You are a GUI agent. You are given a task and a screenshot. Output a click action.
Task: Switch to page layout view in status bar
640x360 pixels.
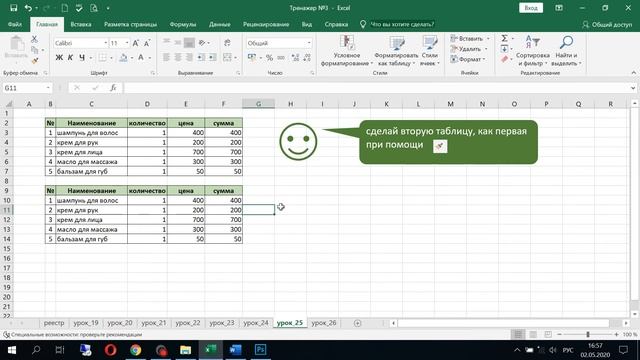pos(533,335)
